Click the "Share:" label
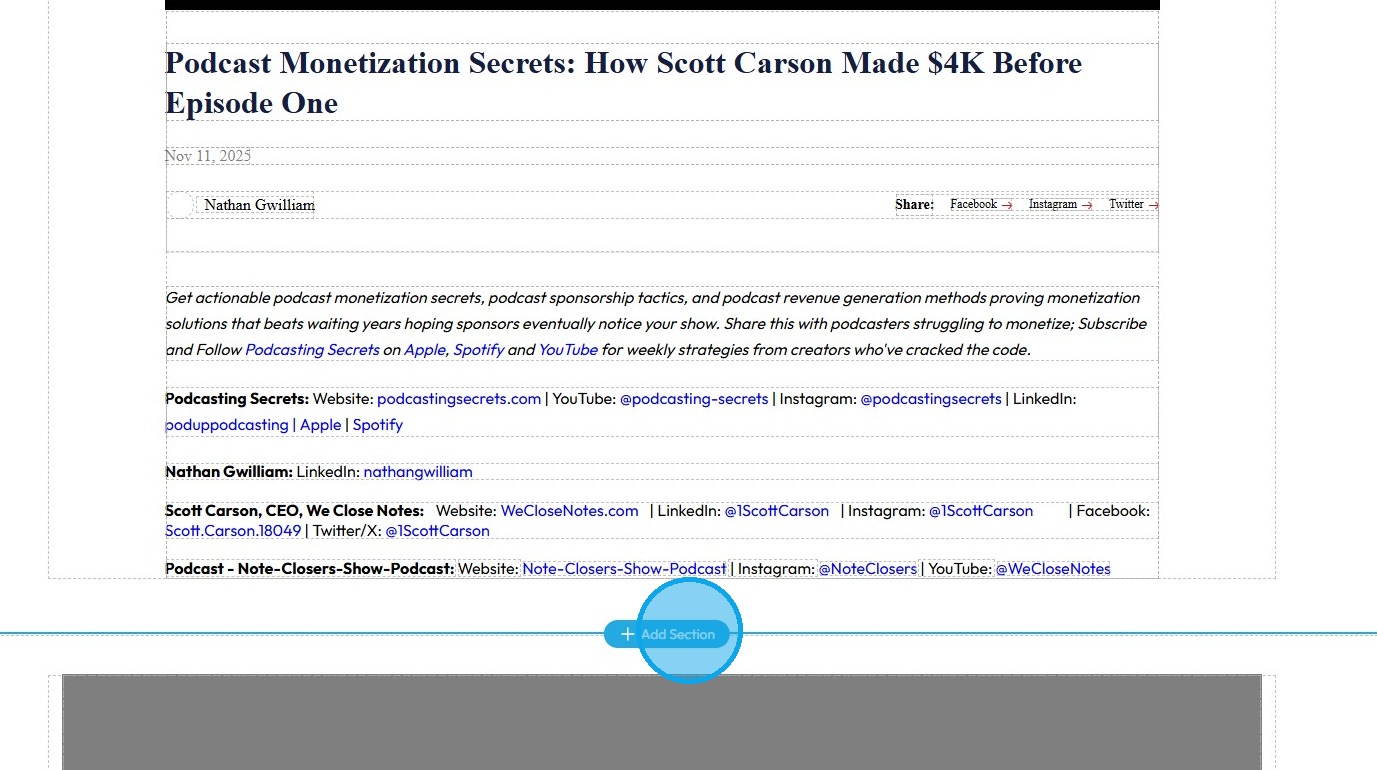The height and width of the screenshot is (770, 1377). [914, 204]
